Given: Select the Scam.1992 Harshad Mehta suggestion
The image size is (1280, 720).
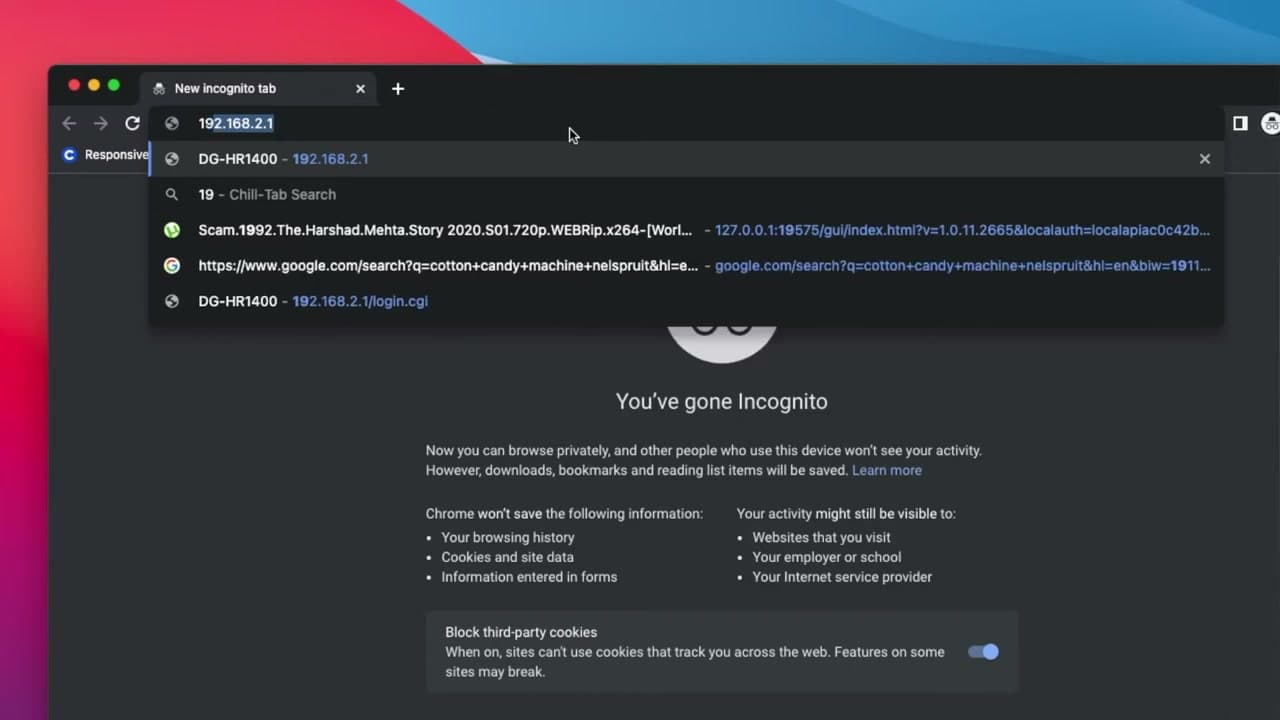Looking at the screenshot, I should (686, 230).
